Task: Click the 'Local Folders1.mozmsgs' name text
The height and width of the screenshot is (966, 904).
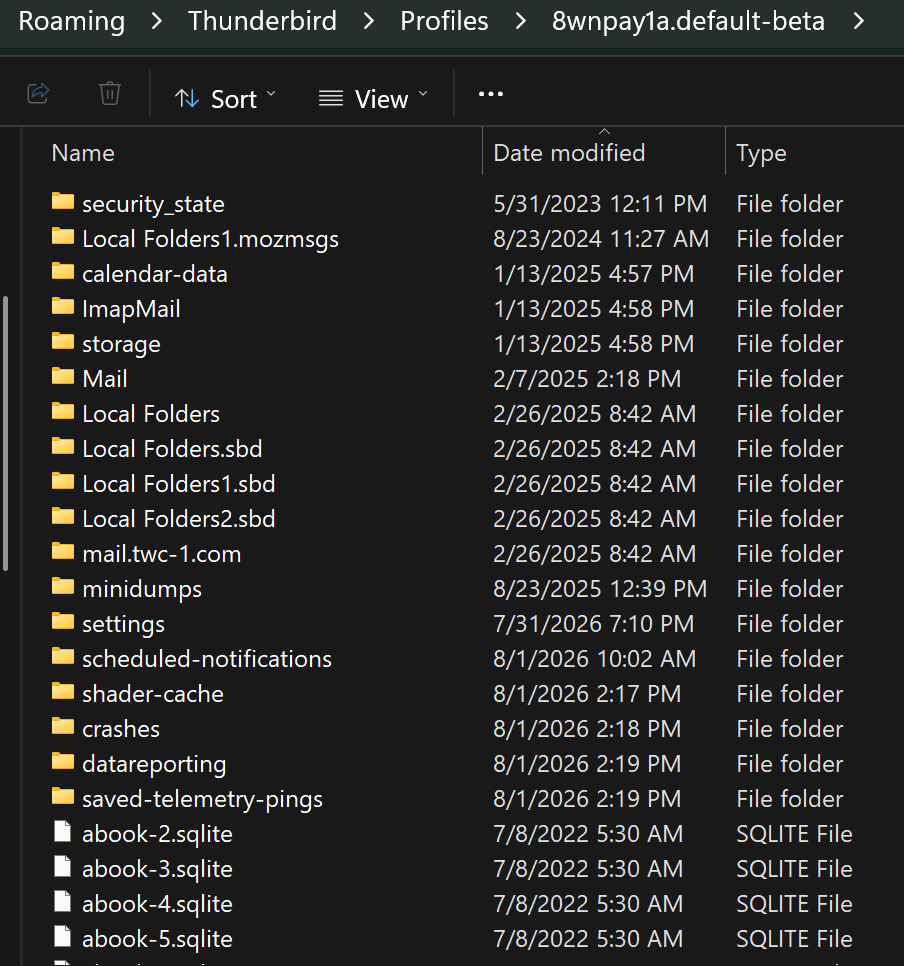Action: click(210, 239)
